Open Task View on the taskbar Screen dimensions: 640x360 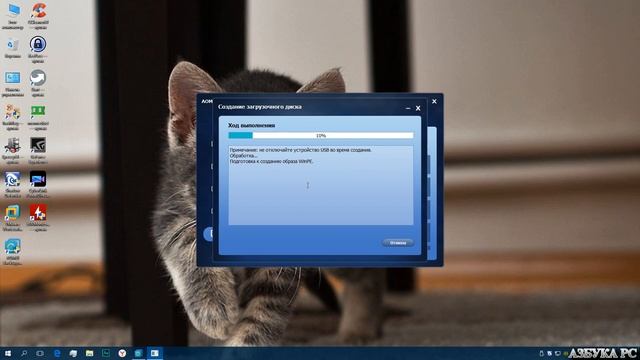coord(40,353)
